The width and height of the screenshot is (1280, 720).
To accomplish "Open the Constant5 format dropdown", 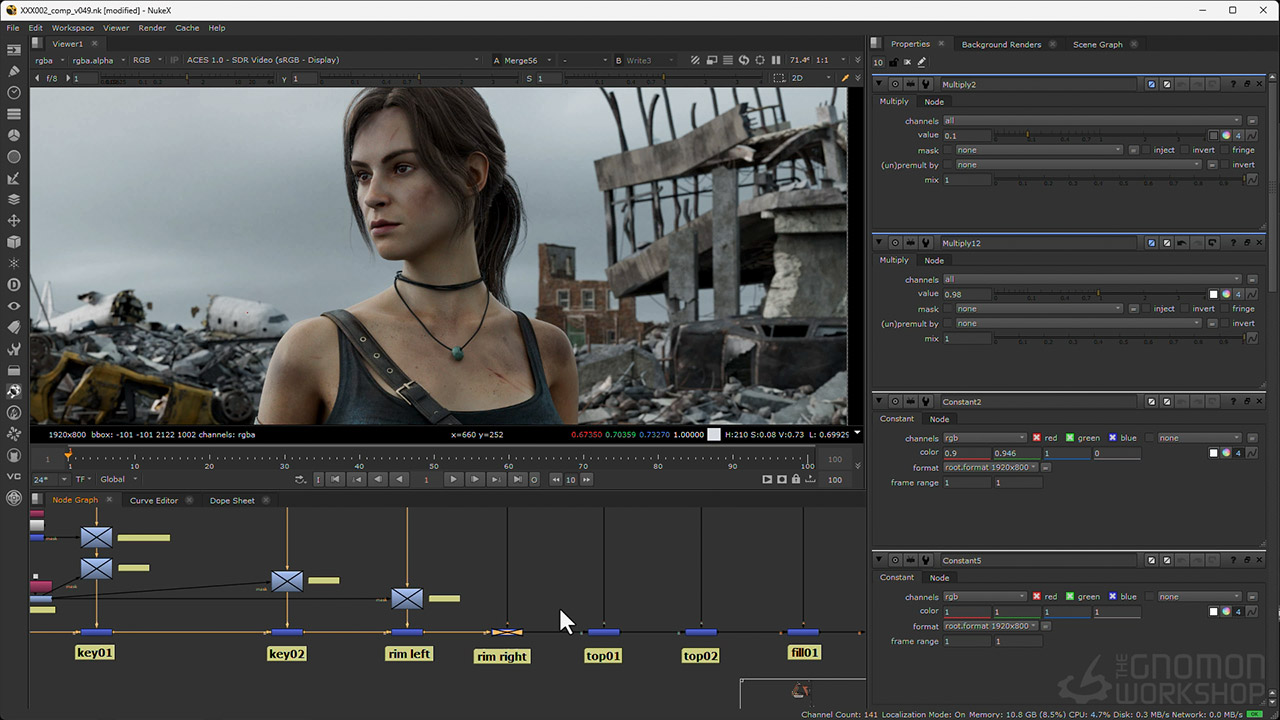I will tap(990, 626).
